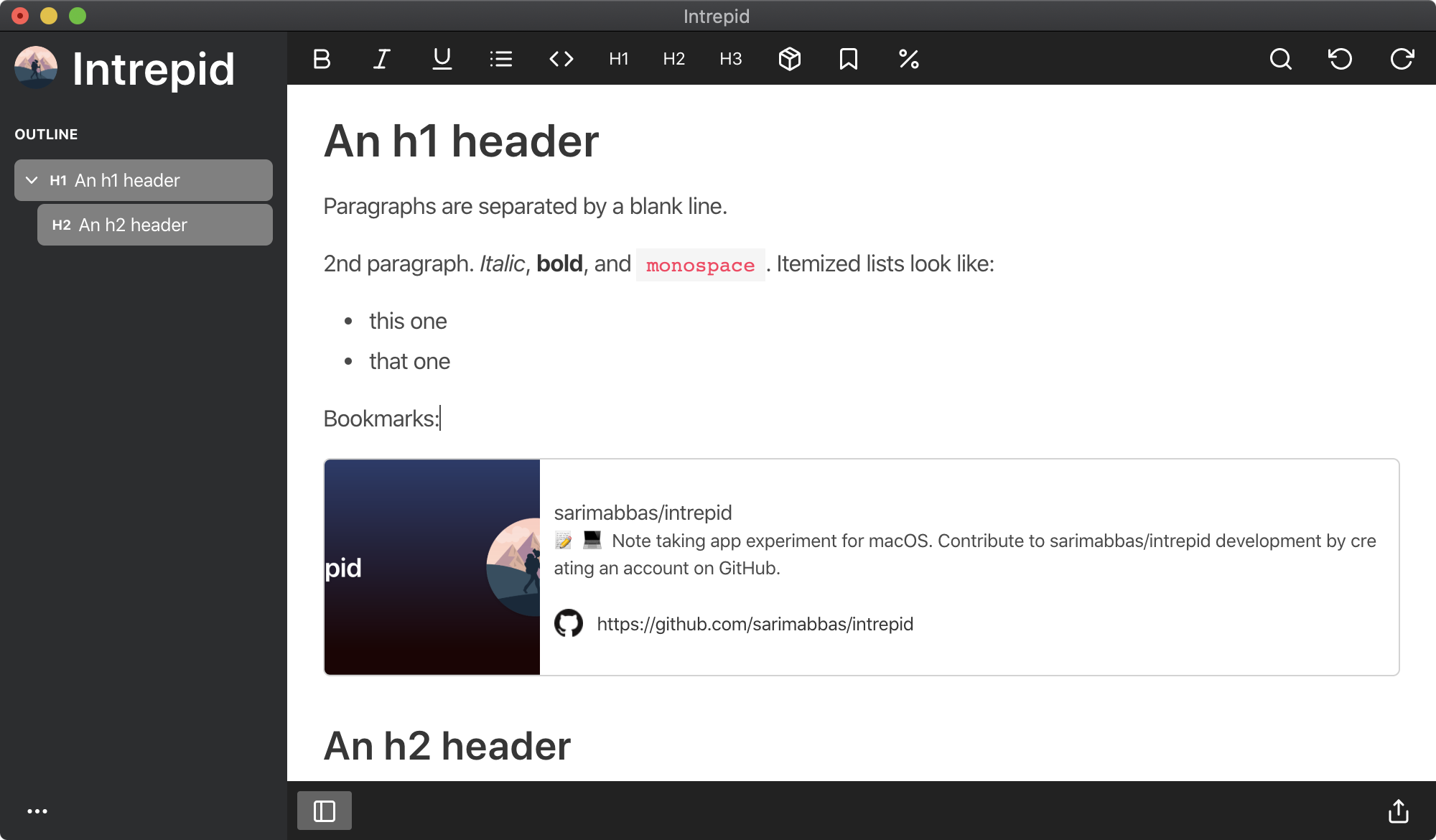Click the bookmark card preview image
Image resolution: width=1436 pixels, height=840 pixels.
click(x=432, y=567)
